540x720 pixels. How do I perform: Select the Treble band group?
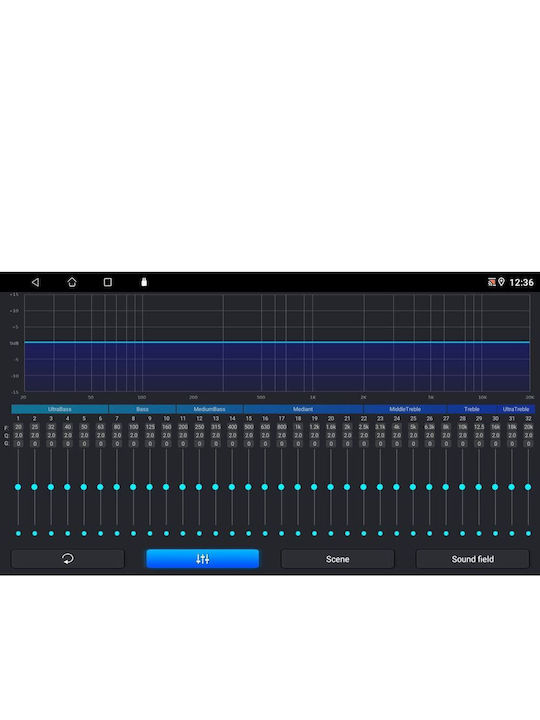point(472,409)
